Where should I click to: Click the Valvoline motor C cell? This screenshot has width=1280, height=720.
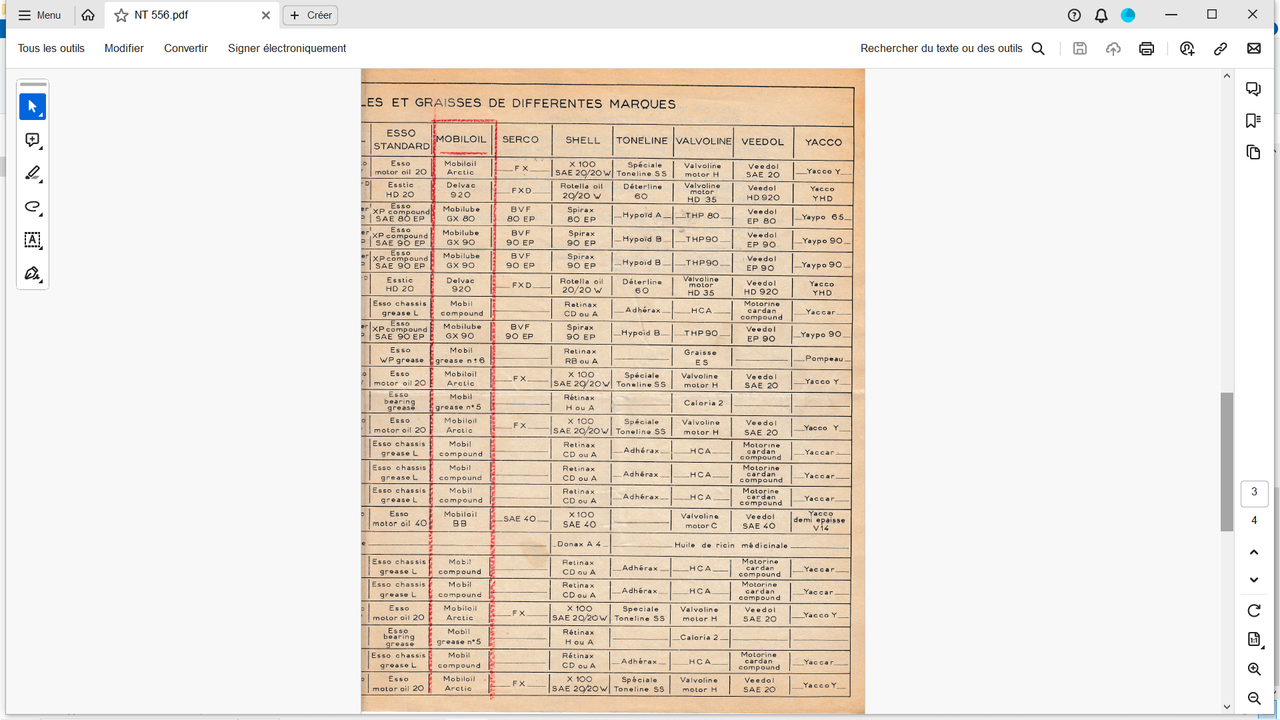(x=700, y=520)
